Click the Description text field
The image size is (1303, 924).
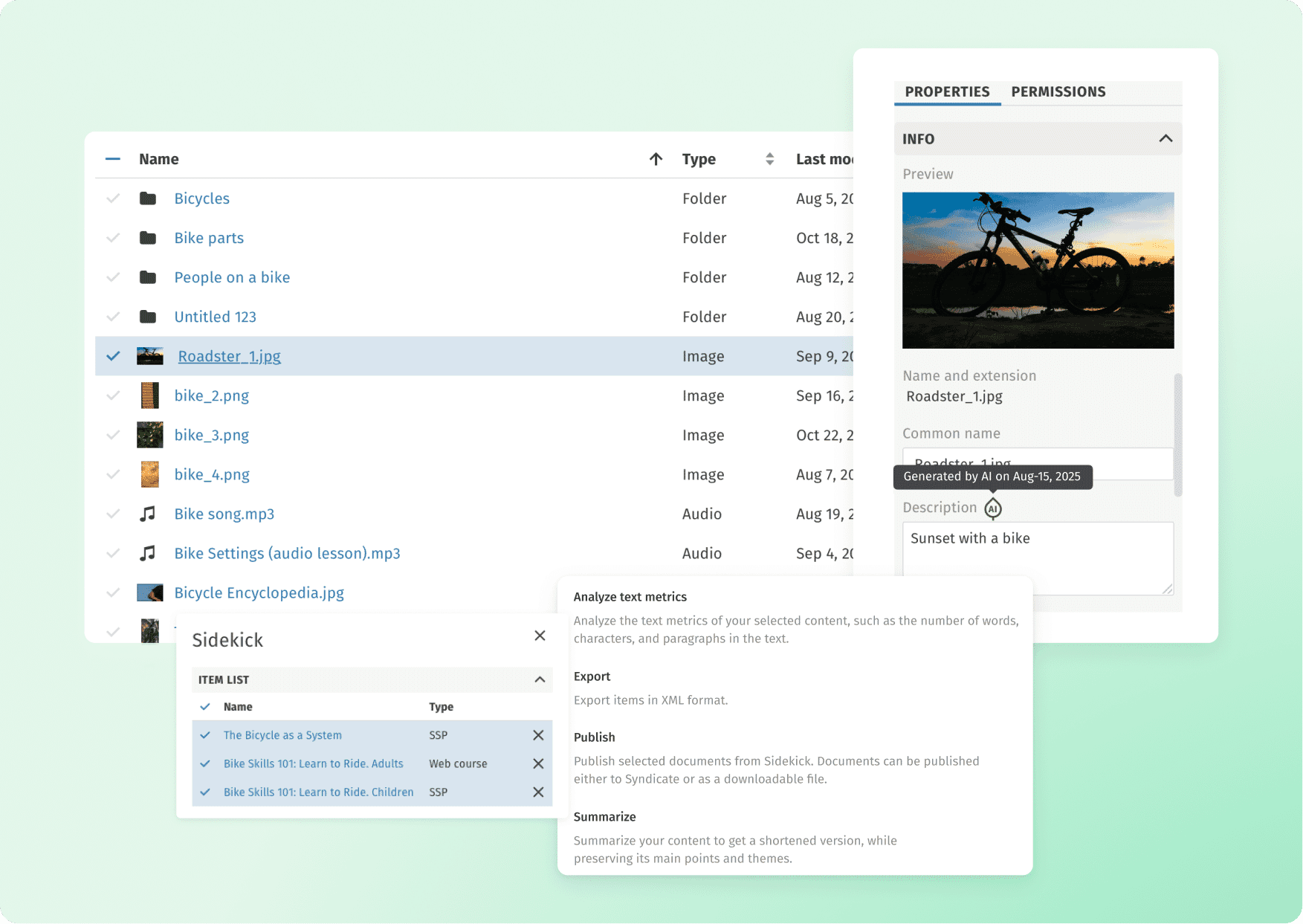pos(1037,558)
